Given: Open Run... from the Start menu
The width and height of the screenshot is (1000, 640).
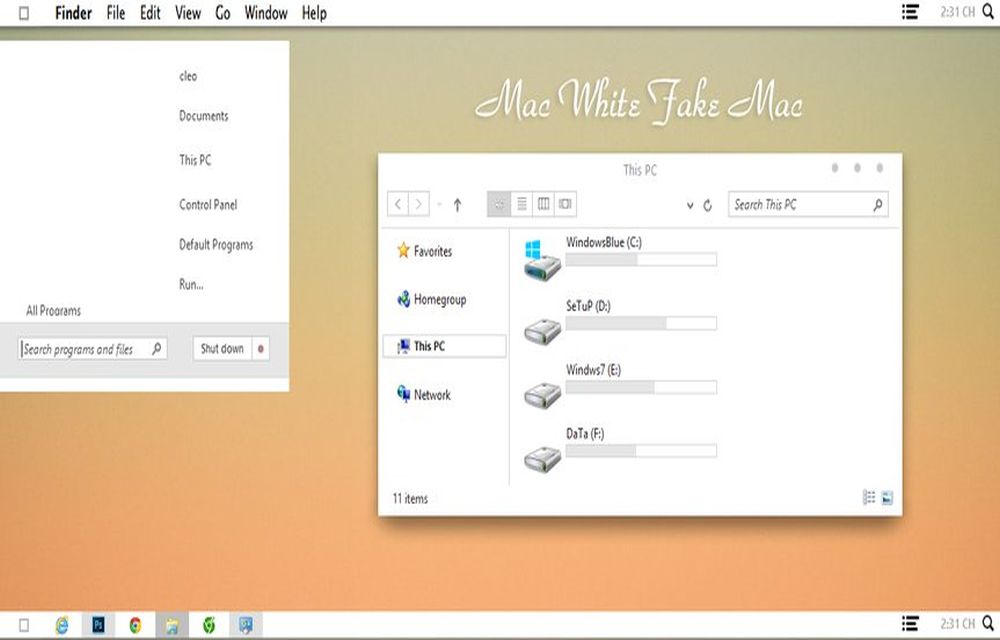Looking at the screenshot, I should [x=191, y=284].
